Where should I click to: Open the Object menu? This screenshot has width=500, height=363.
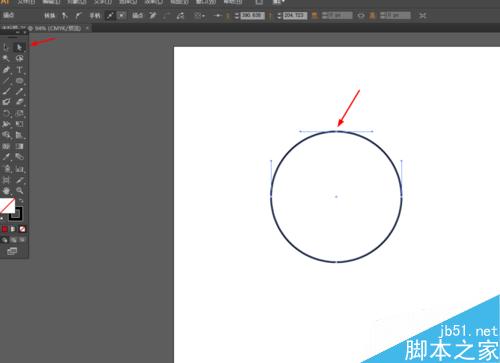77,2
